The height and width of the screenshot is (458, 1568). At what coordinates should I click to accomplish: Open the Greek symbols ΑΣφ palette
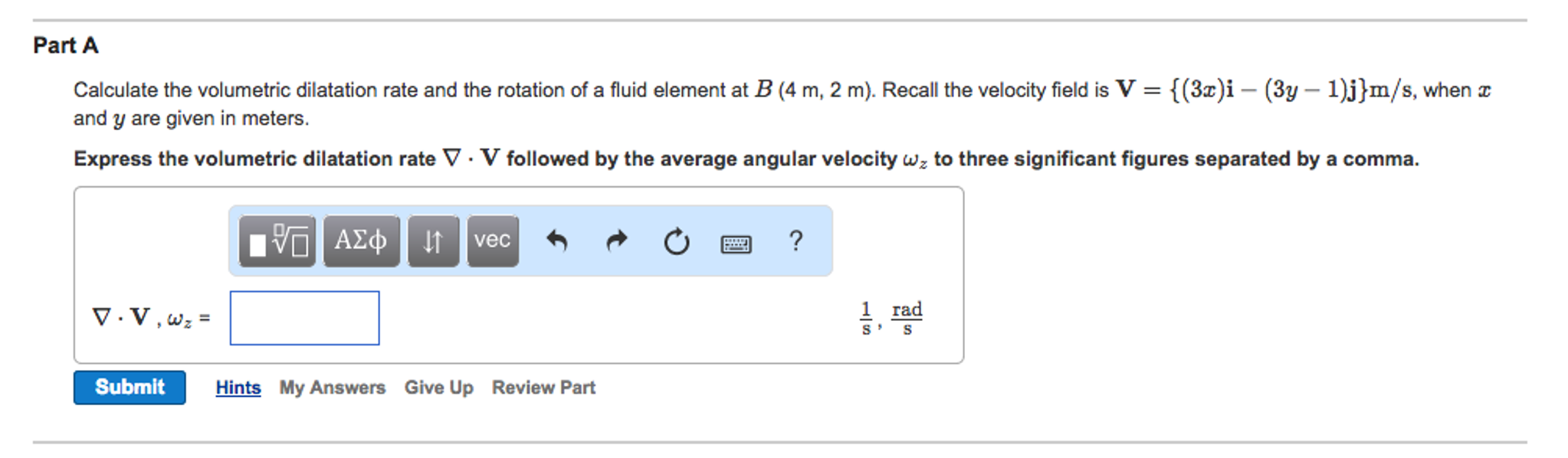pos(362,241)
